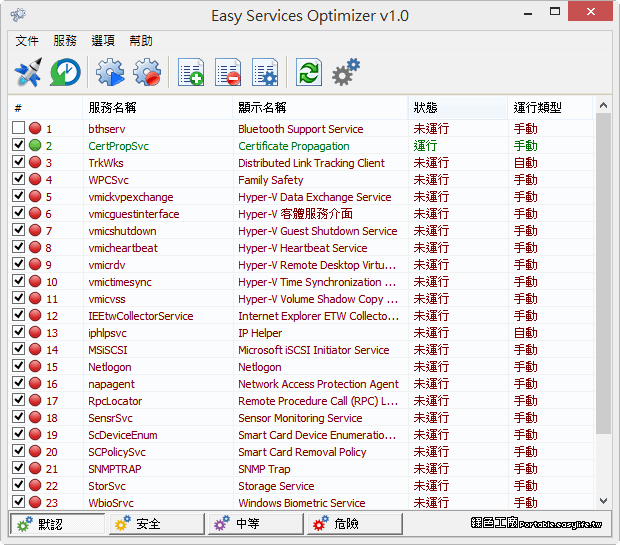
Task: Sort by the 運行類型 column header
Action: coord(550,107)
